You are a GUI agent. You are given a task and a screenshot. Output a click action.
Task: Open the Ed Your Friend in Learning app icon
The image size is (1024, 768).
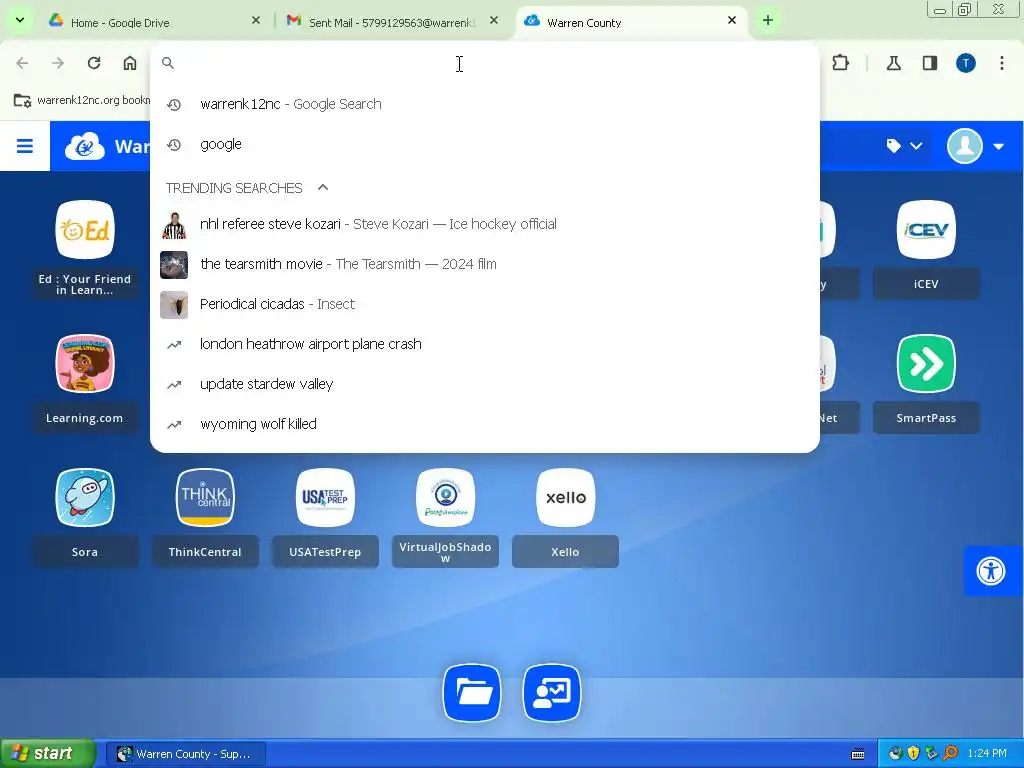tap(85, 229)
